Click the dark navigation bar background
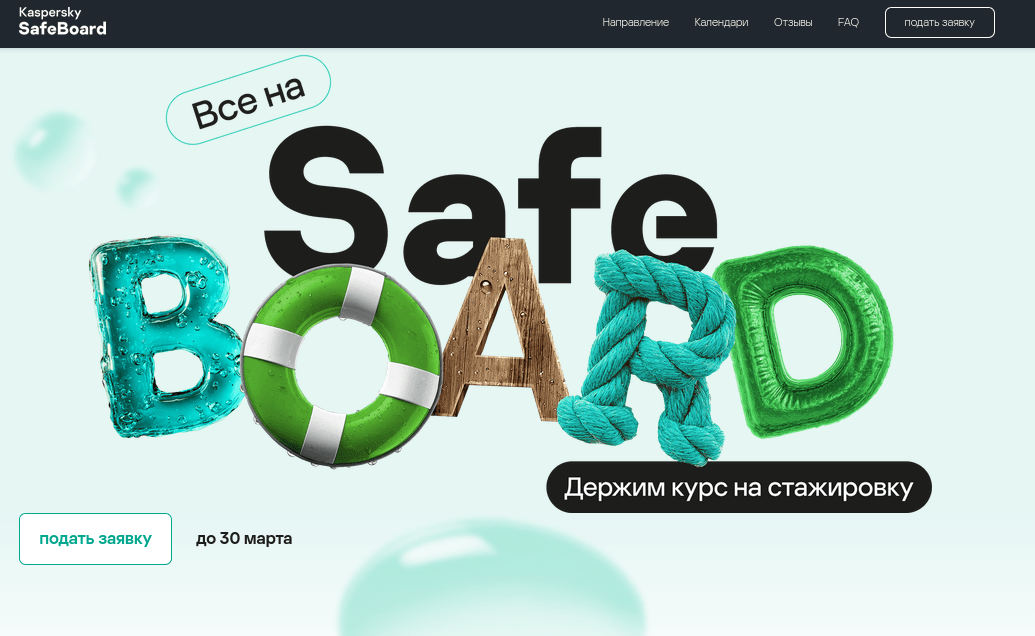The width and height of the screenshot is (1035, 636). pyautogui.click(x=400, y=22)
